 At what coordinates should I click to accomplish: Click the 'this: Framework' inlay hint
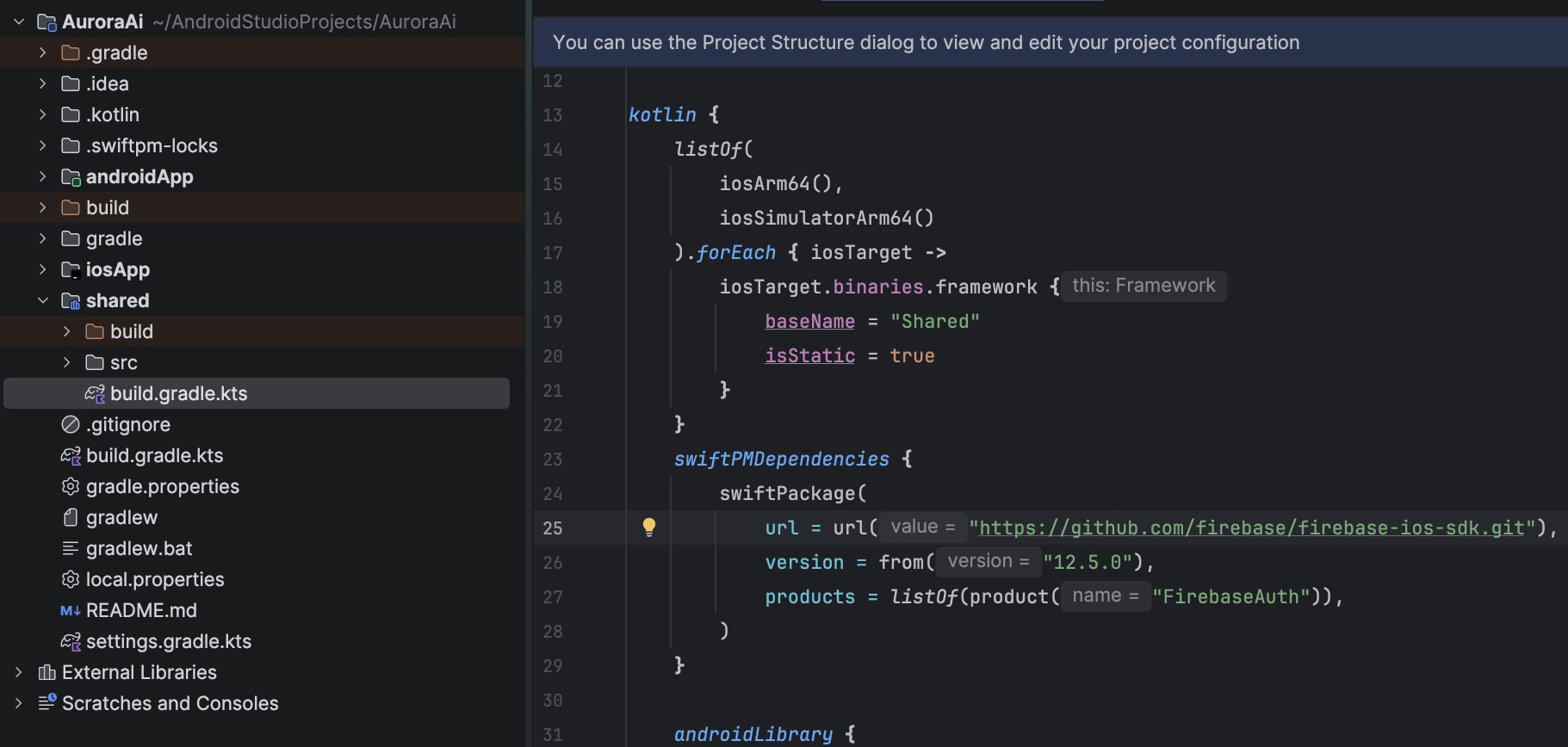1143,286
